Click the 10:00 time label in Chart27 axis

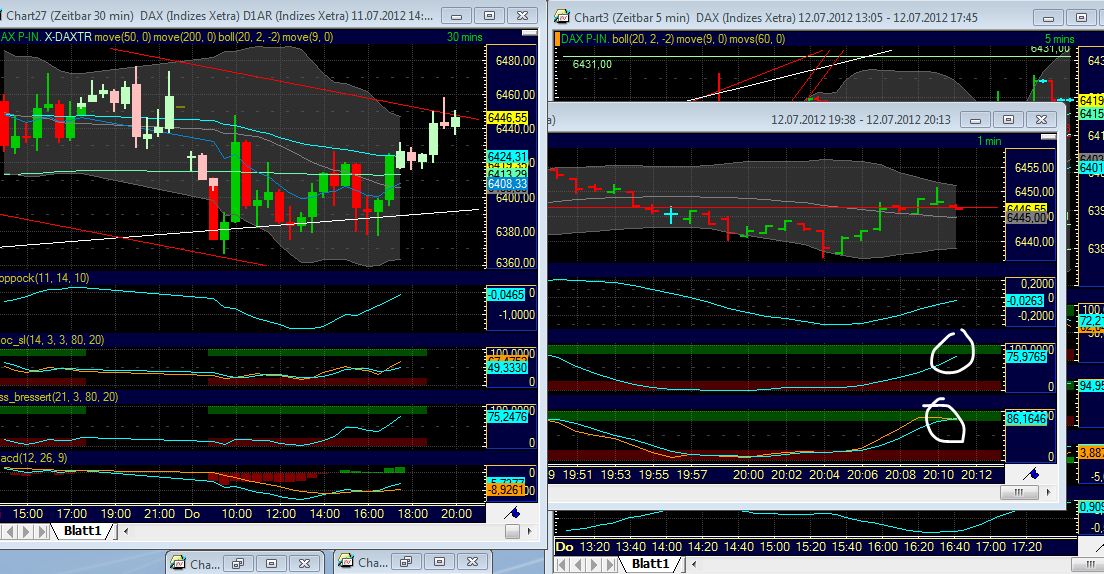pyautogui.click(x=237, y=513)
